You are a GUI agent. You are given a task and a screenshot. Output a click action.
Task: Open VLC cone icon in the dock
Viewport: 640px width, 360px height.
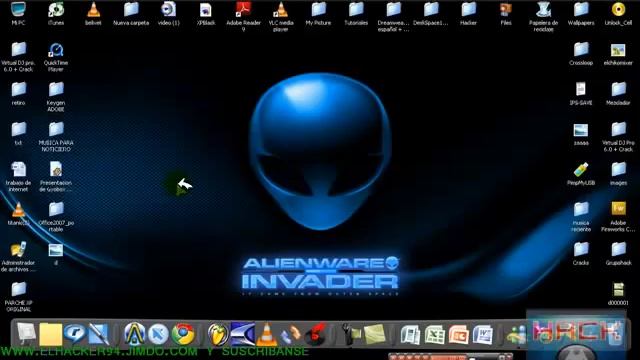click(x=267, y=334)
